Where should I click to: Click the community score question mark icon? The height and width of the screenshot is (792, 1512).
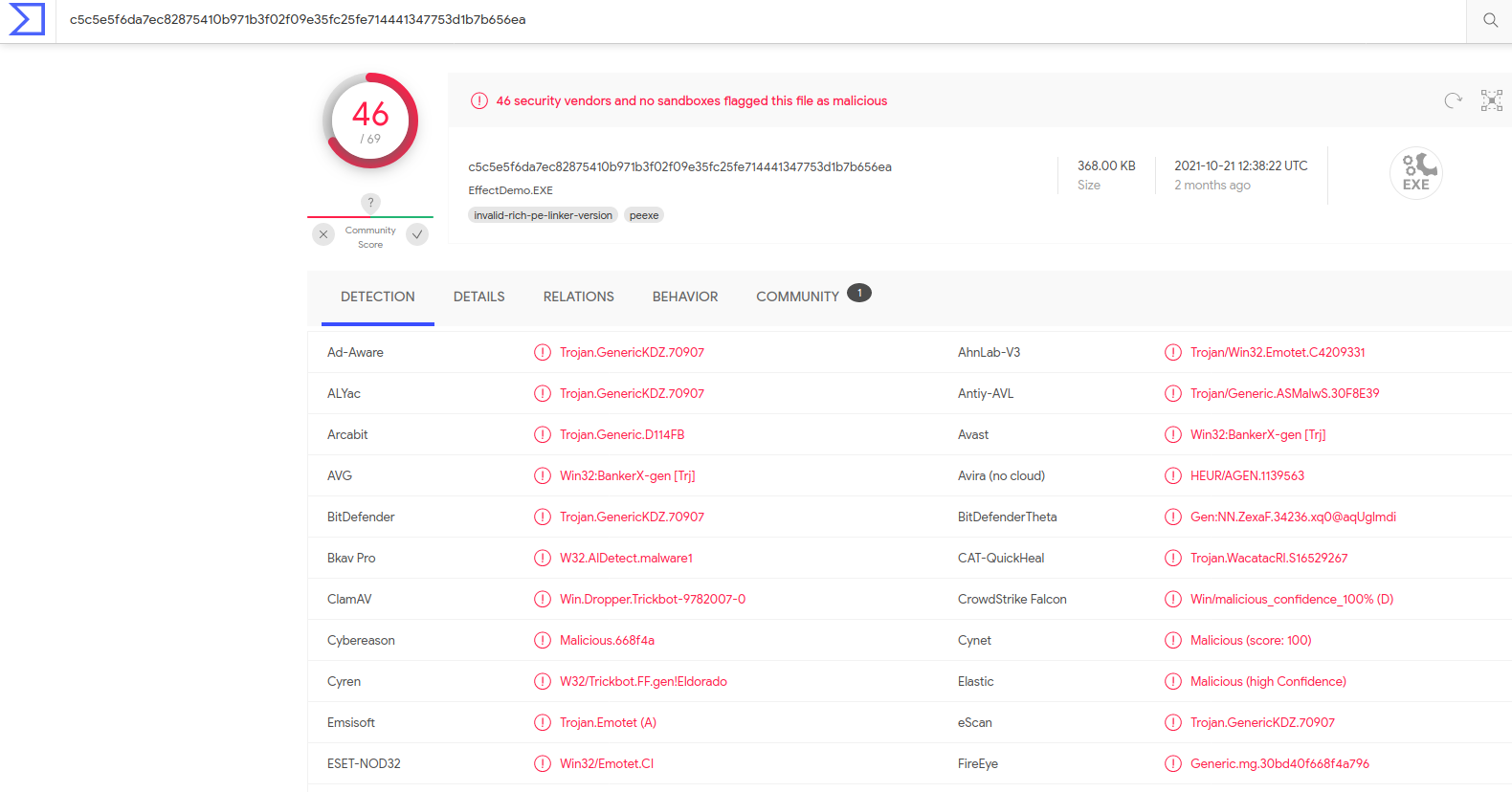tap(370, 203)
